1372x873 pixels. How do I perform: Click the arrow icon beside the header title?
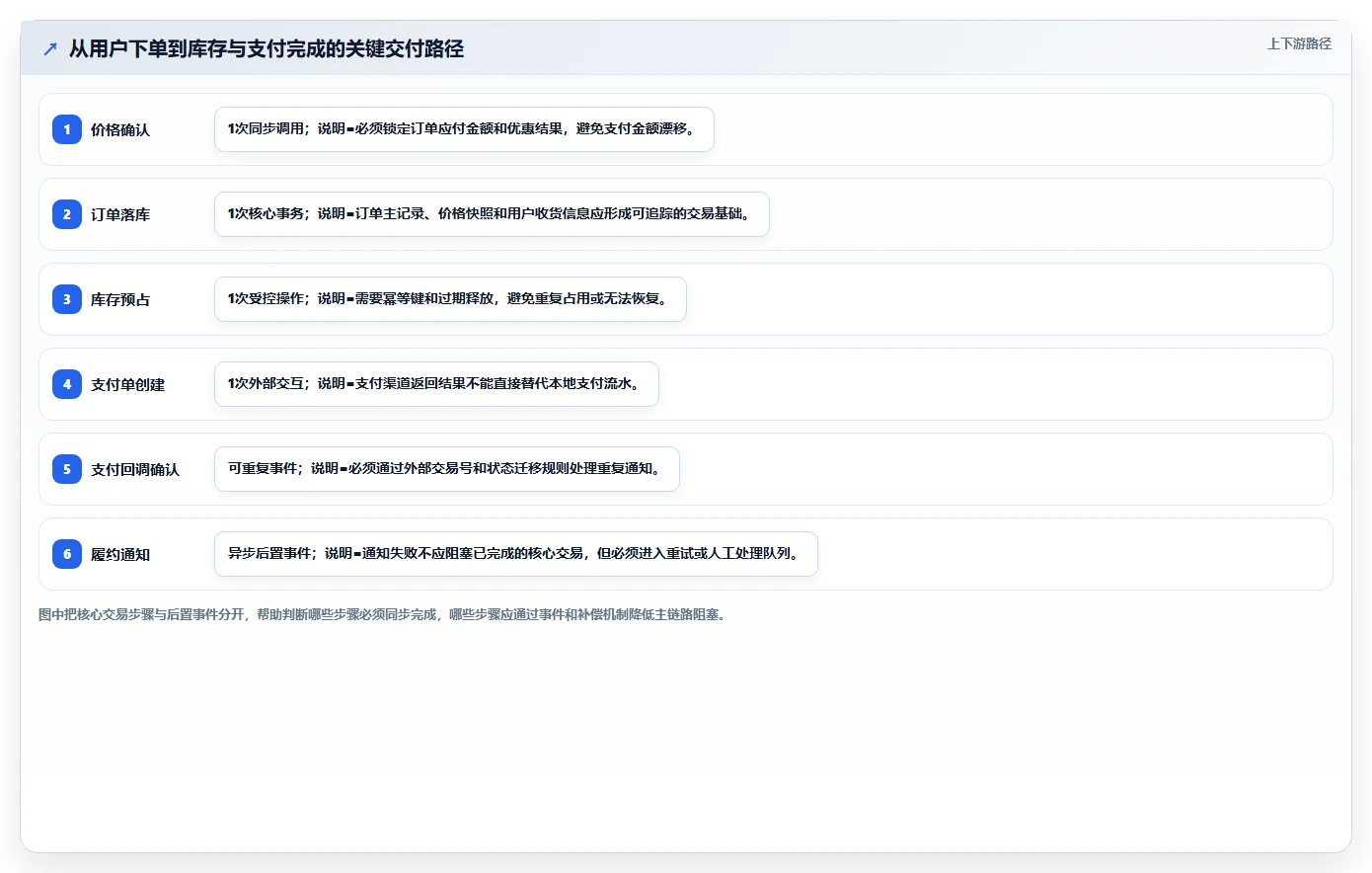pos(50,48)
